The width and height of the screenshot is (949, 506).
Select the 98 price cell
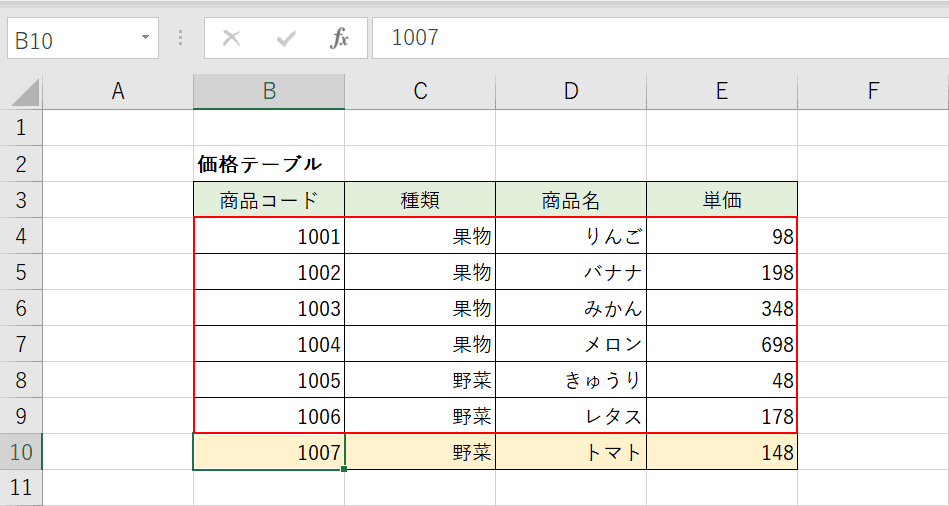(x=721, y=236)
